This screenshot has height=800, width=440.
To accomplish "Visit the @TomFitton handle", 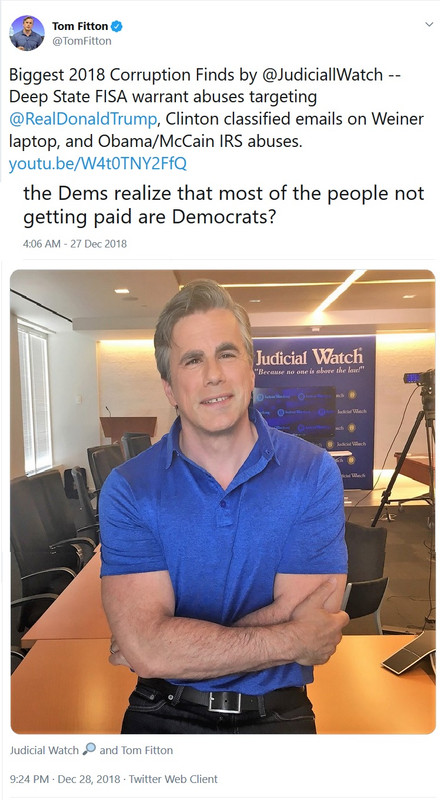I will pyautogui.click(x=82, y=41).
